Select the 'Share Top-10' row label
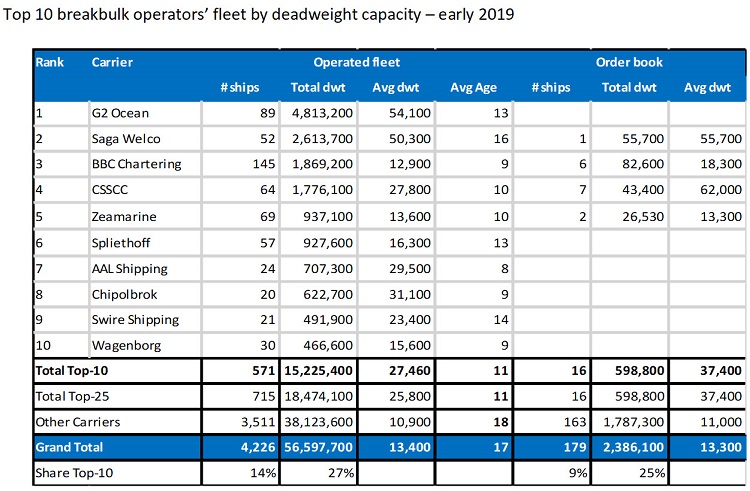Screen dimensions: 750x491 pyautogui.click(x=74, y=473)
